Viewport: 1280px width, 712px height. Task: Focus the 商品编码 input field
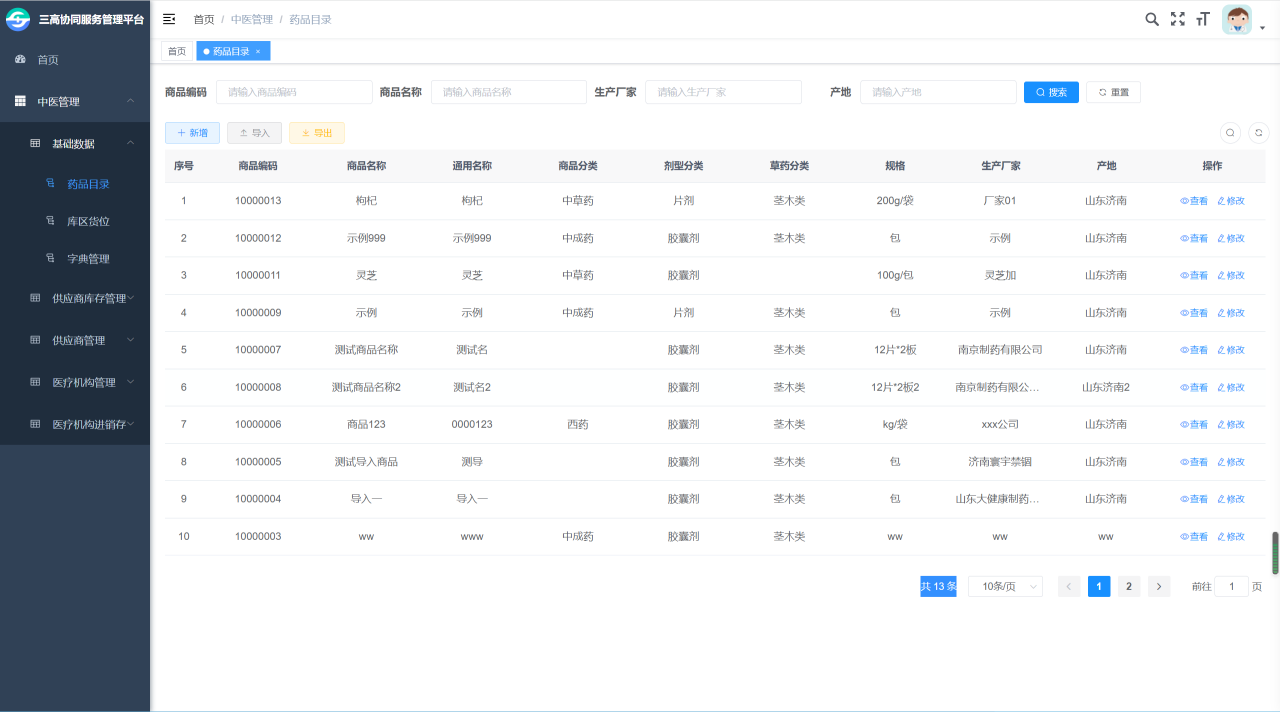[x=294, y=92]
